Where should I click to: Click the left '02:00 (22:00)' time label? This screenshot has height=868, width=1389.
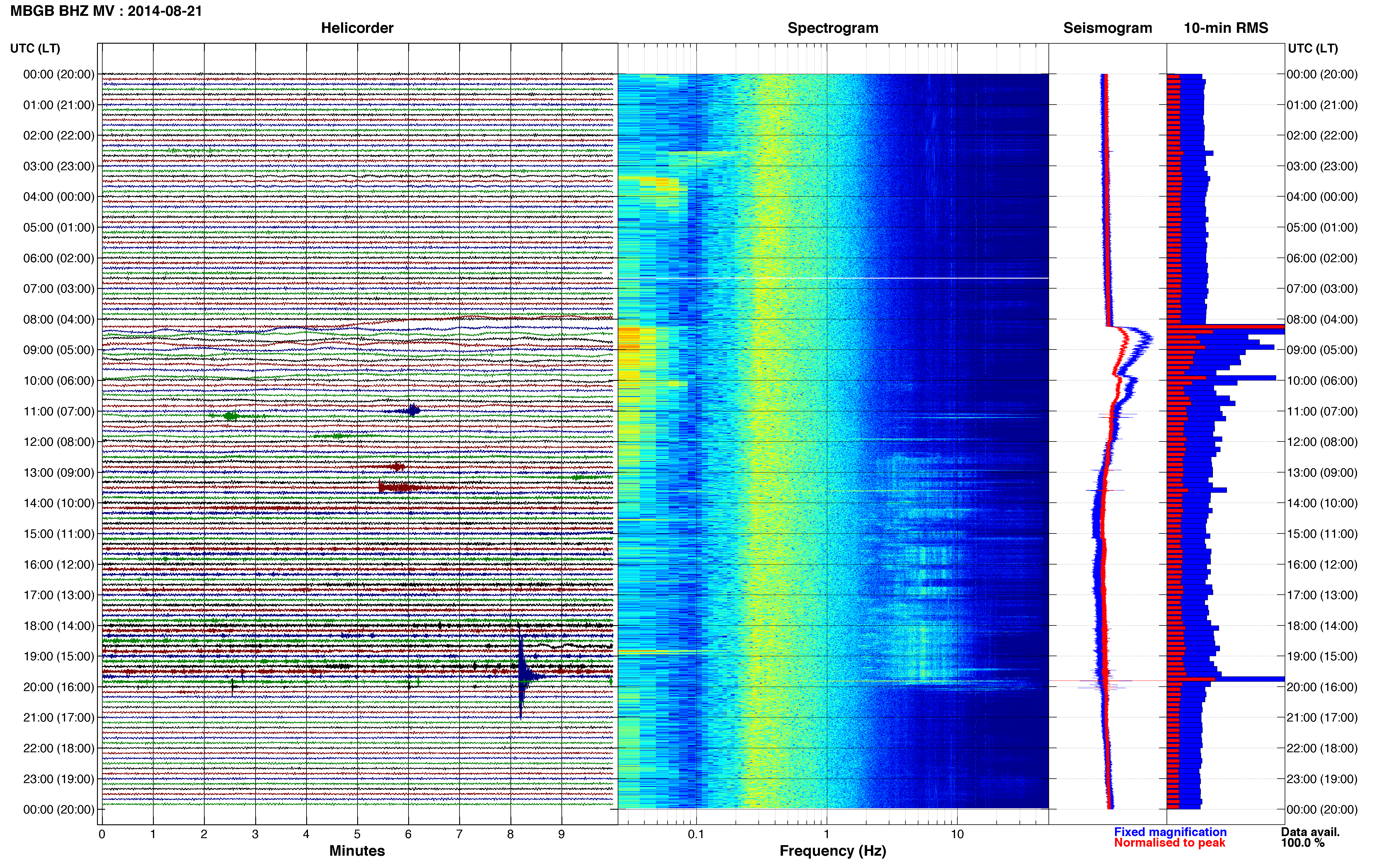[59, 135]
